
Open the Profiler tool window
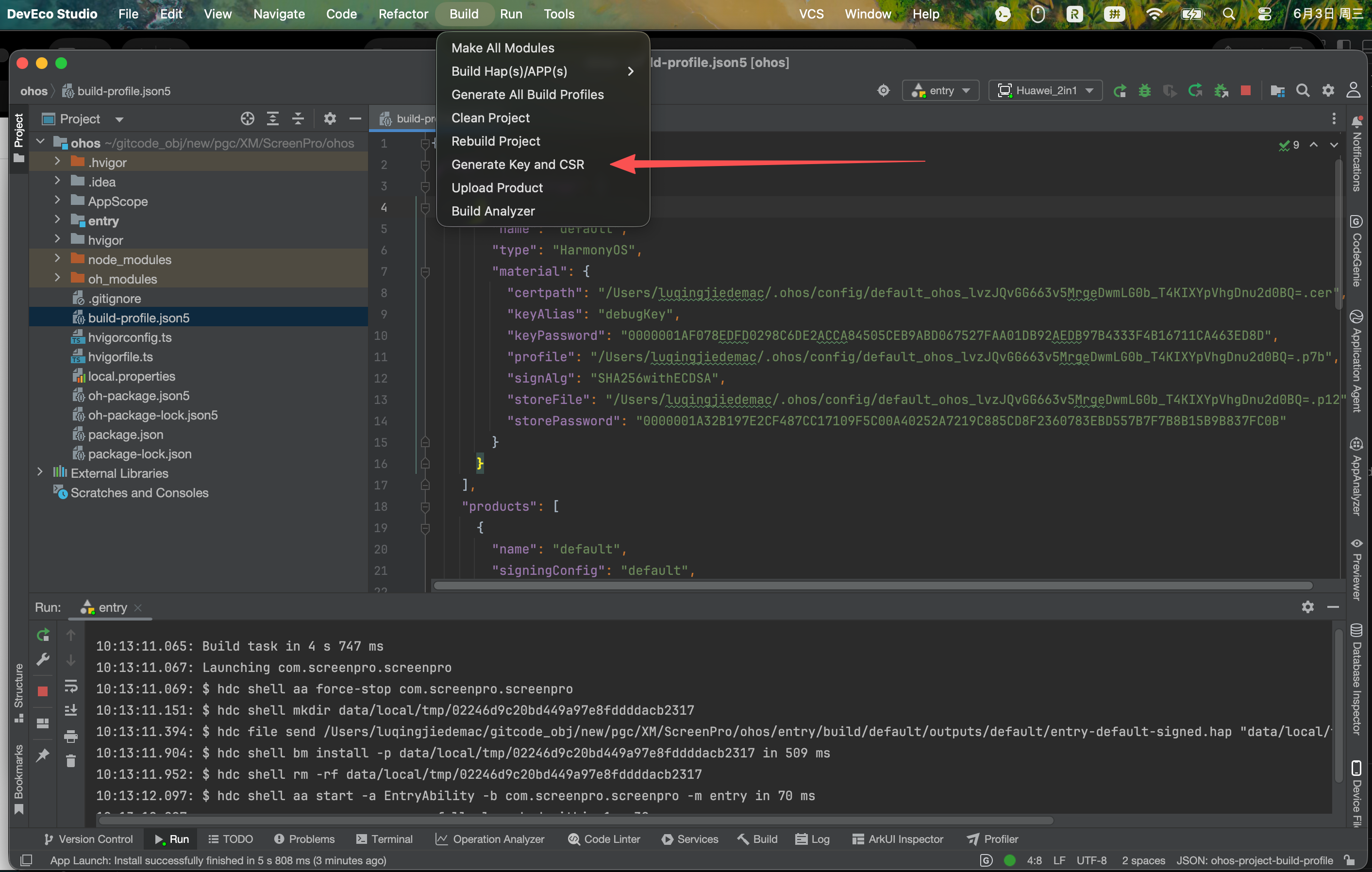tap(992, 839)
